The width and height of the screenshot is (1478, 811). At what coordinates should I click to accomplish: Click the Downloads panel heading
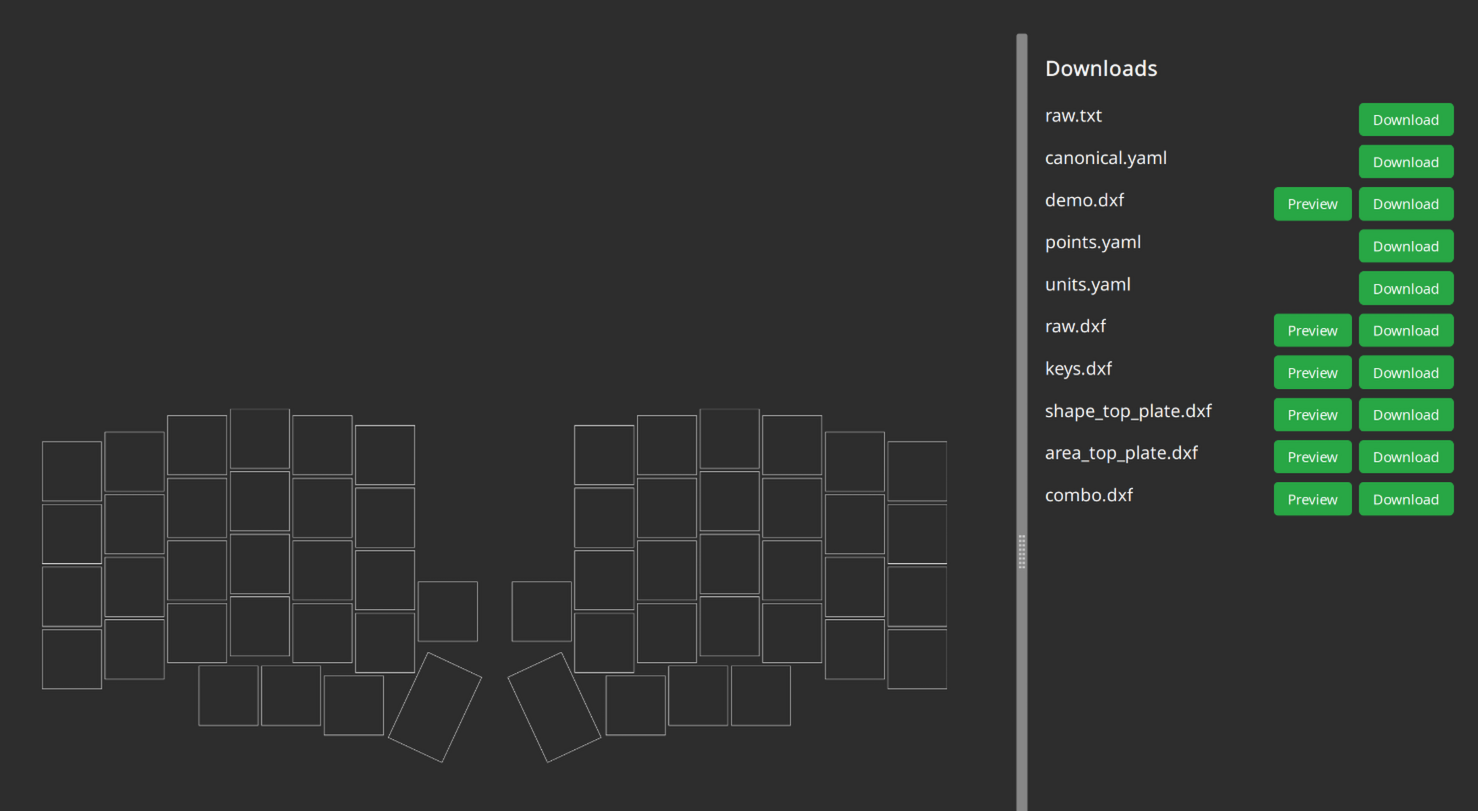click(x=1101, y=68)
